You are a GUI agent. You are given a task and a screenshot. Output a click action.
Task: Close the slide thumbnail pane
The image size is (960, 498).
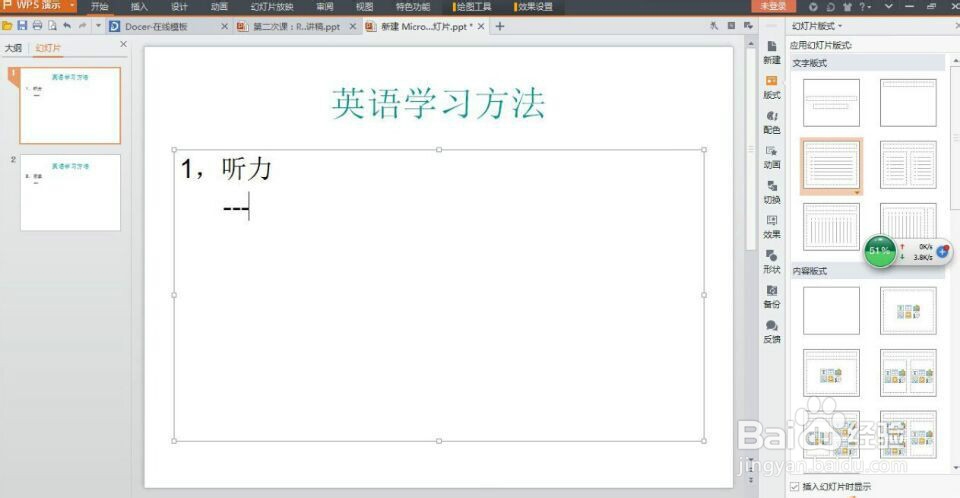(124, 44)
